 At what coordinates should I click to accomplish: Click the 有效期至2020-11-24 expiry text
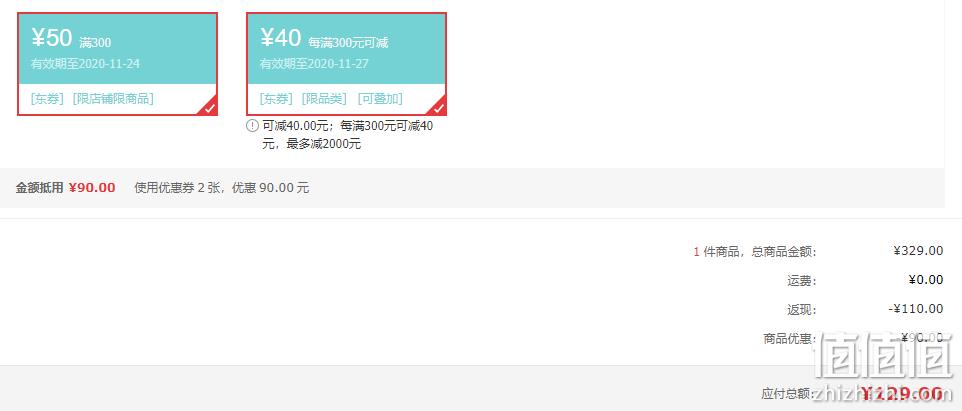pos(85,64)
